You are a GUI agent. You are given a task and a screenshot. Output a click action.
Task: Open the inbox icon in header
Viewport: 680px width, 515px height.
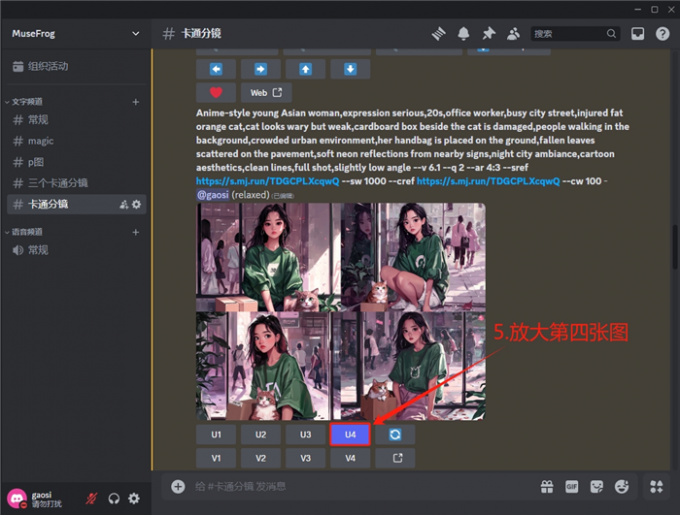(x=638, y=33)
